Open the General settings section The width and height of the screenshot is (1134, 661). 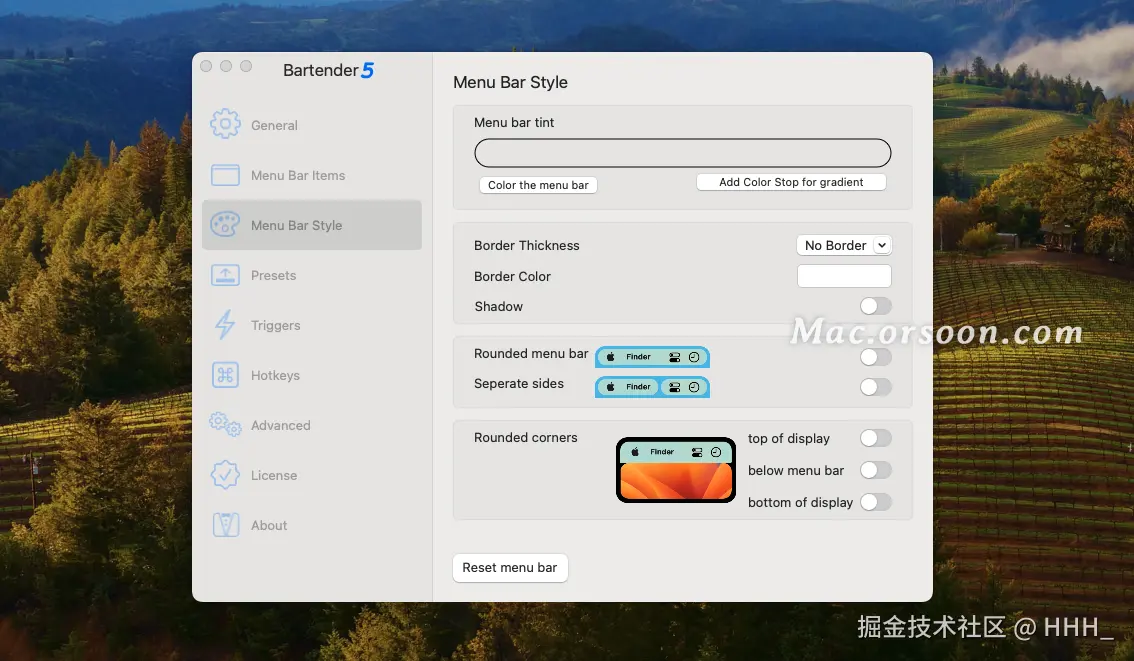tap(274, 125)
